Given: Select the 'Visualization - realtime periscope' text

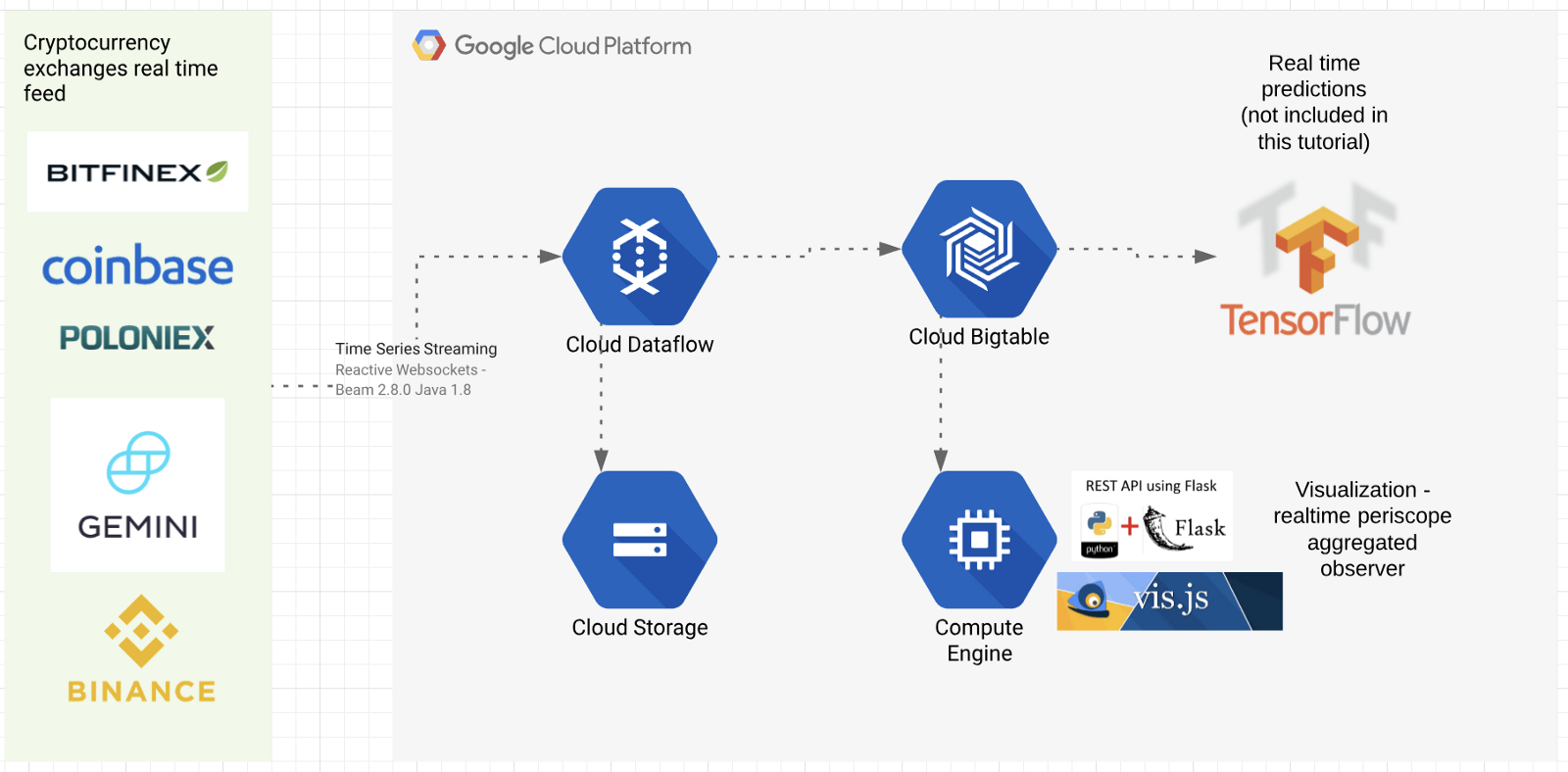Looking at the screenshot, I should (1362, 529).
